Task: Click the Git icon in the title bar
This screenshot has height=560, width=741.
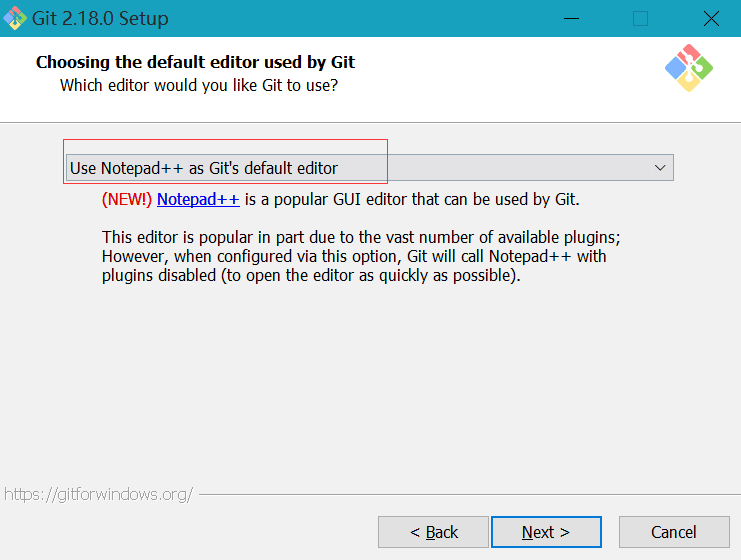Action: (15, 18)
